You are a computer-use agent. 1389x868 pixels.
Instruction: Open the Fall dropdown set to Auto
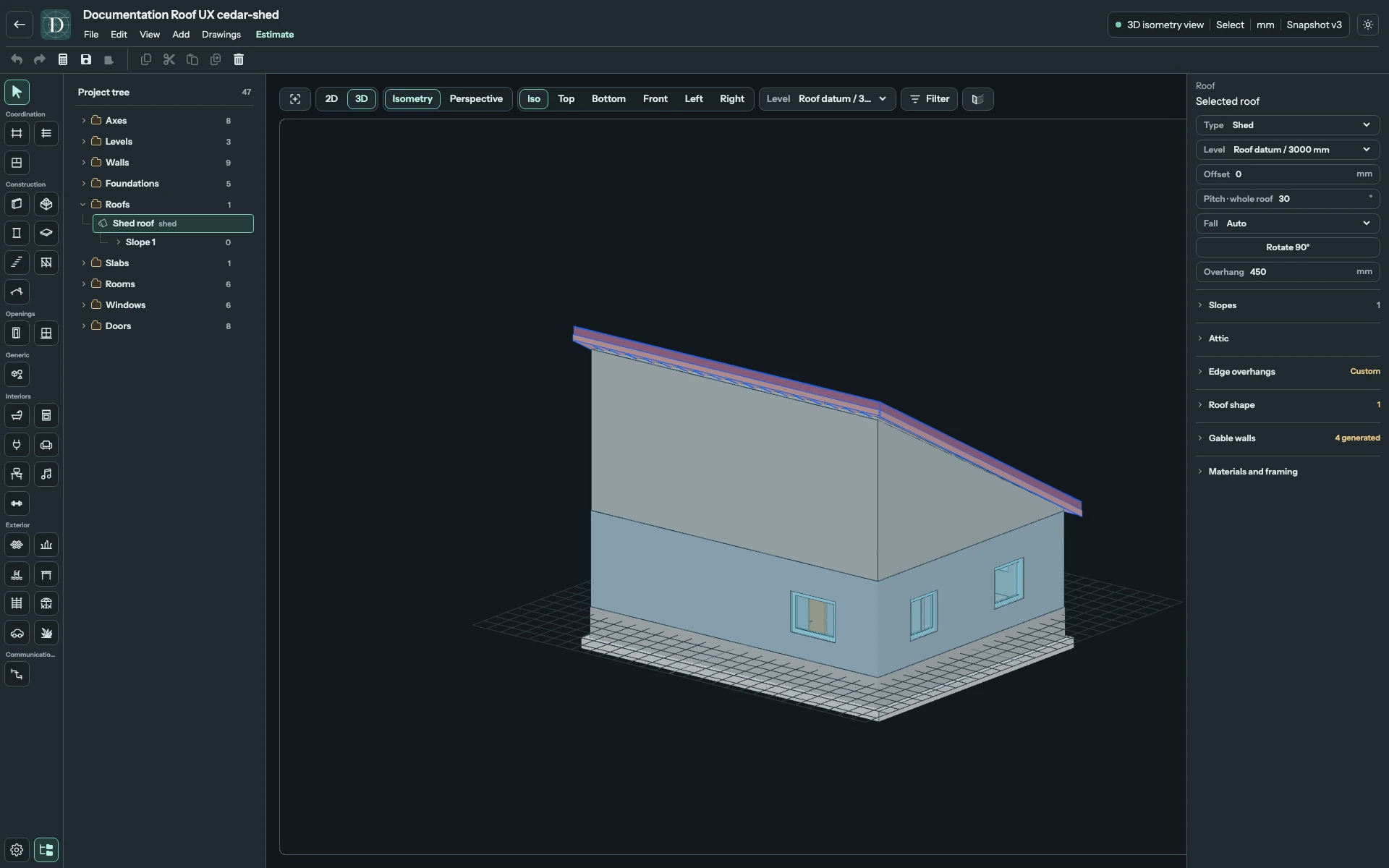point(1288,224)
